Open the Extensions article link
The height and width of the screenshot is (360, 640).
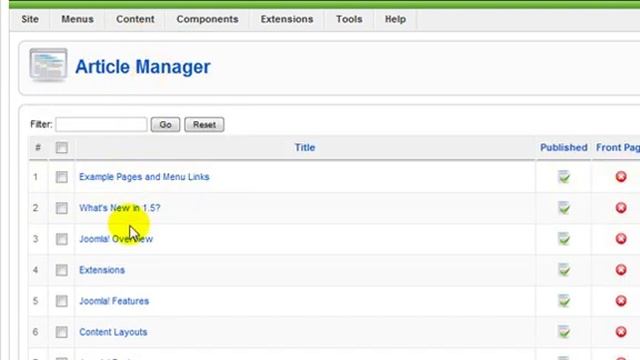[102, 270]
